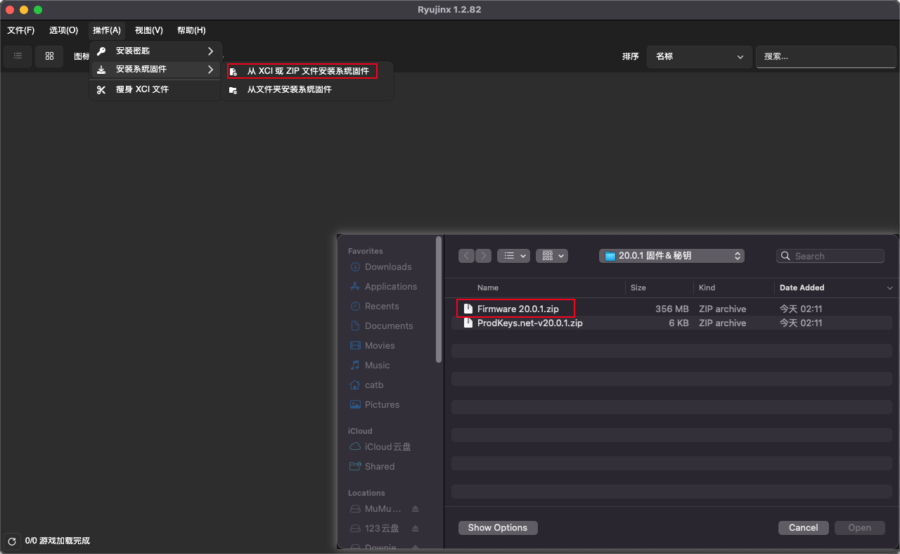Open the 帮助(H) menu
This screenshot has width=900, height=554.
[191, 30]
